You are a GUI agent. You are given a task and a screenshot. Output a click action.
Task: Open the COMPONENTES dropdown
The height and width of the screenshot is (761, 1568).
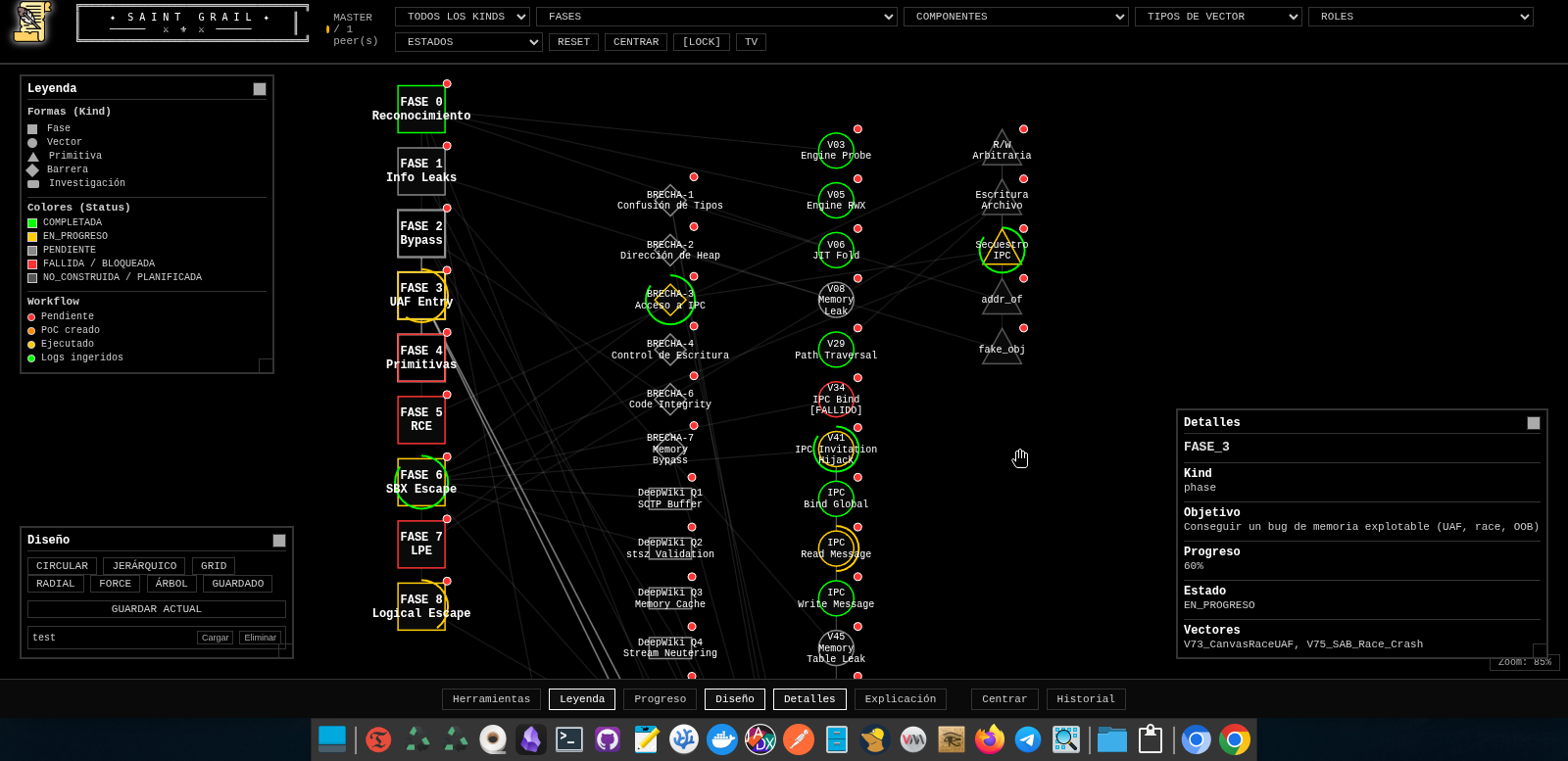coord(1016,17)
